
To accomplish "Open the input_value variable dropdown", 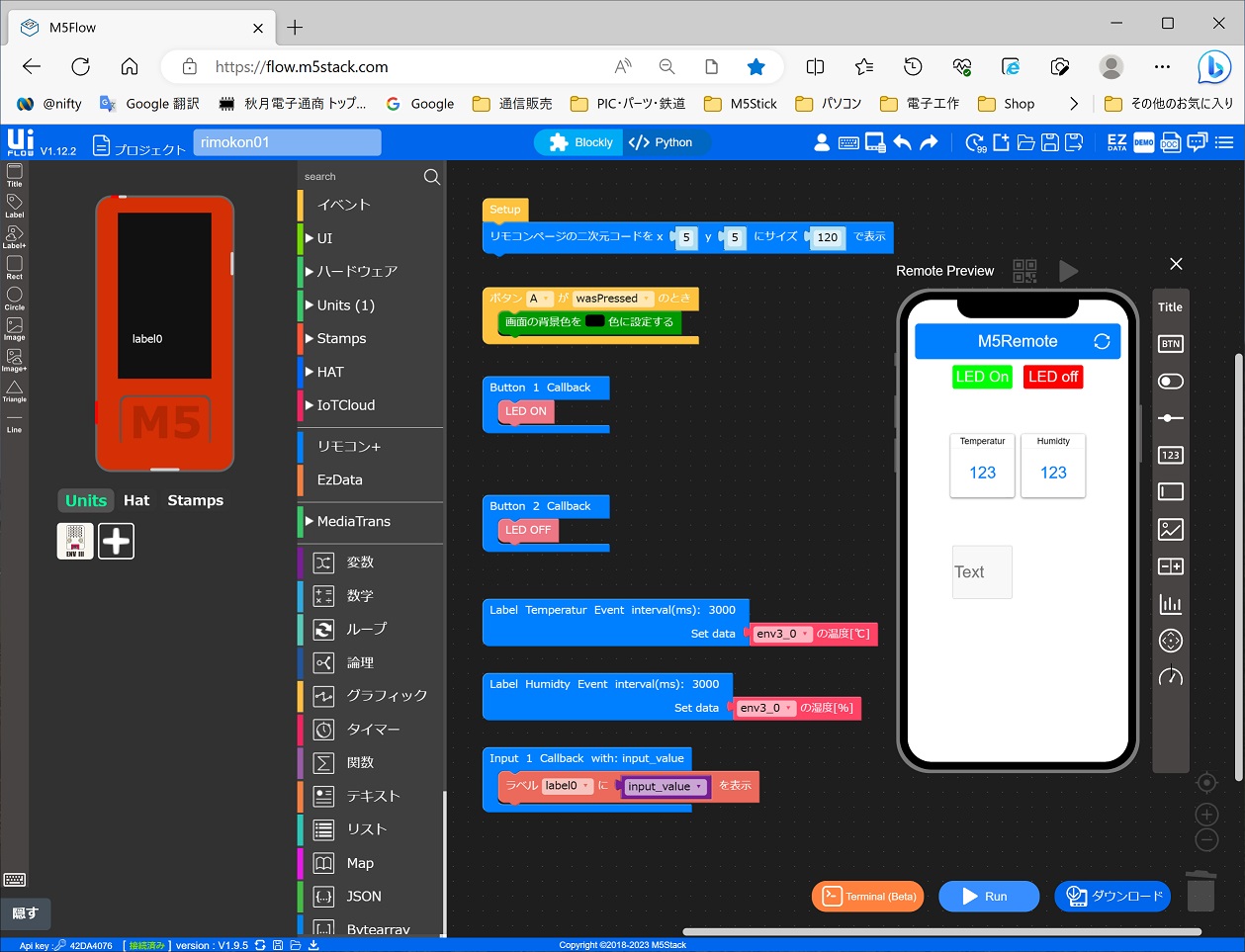I will tap(666, 787).
